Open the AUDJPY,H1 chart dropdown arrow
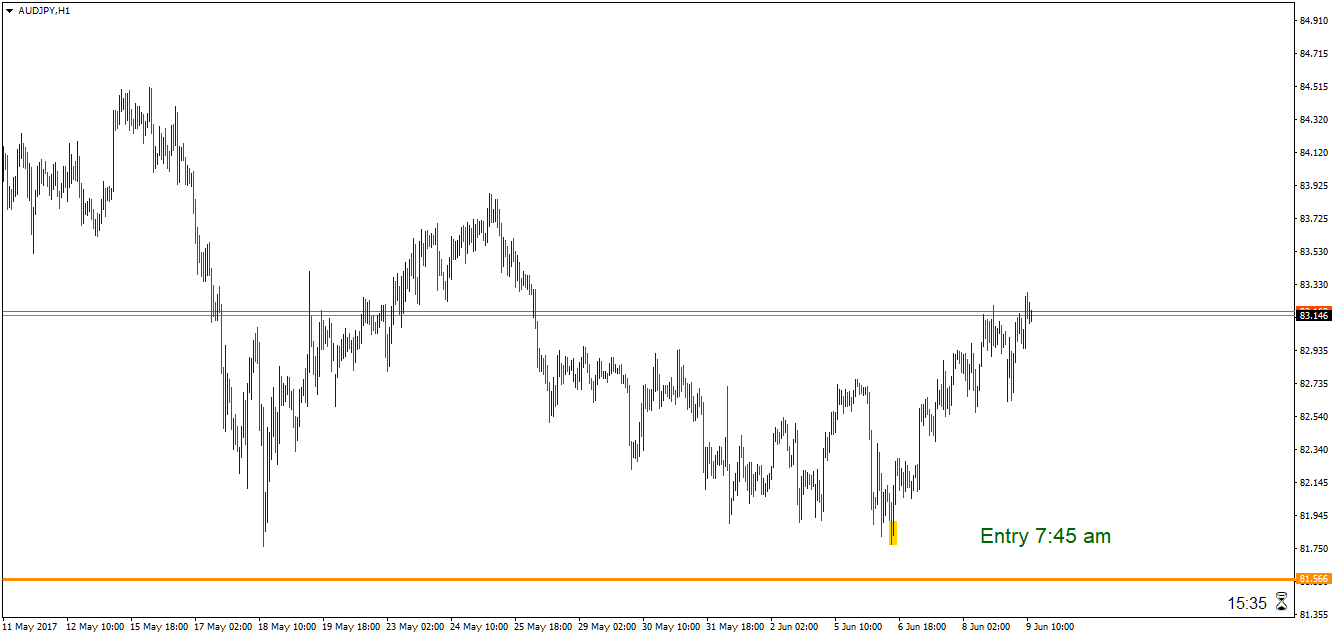 (x=9, y=10)
